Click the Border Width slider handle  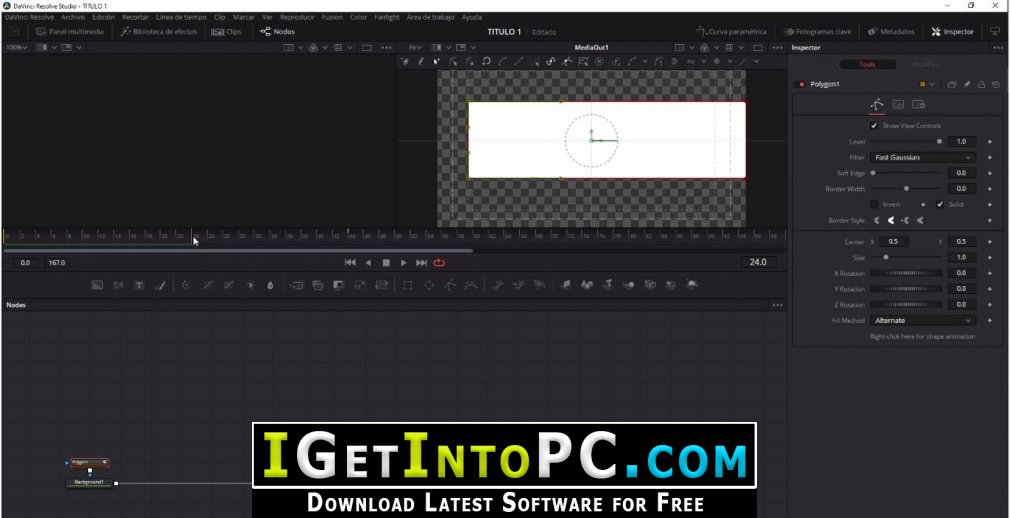click(x=906, y=189)
